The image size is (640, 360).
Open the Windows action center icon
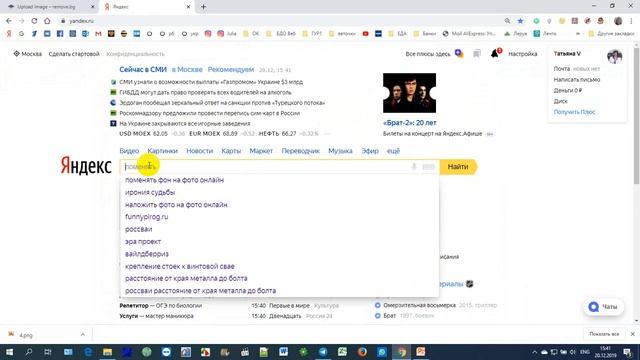point(628,352)
